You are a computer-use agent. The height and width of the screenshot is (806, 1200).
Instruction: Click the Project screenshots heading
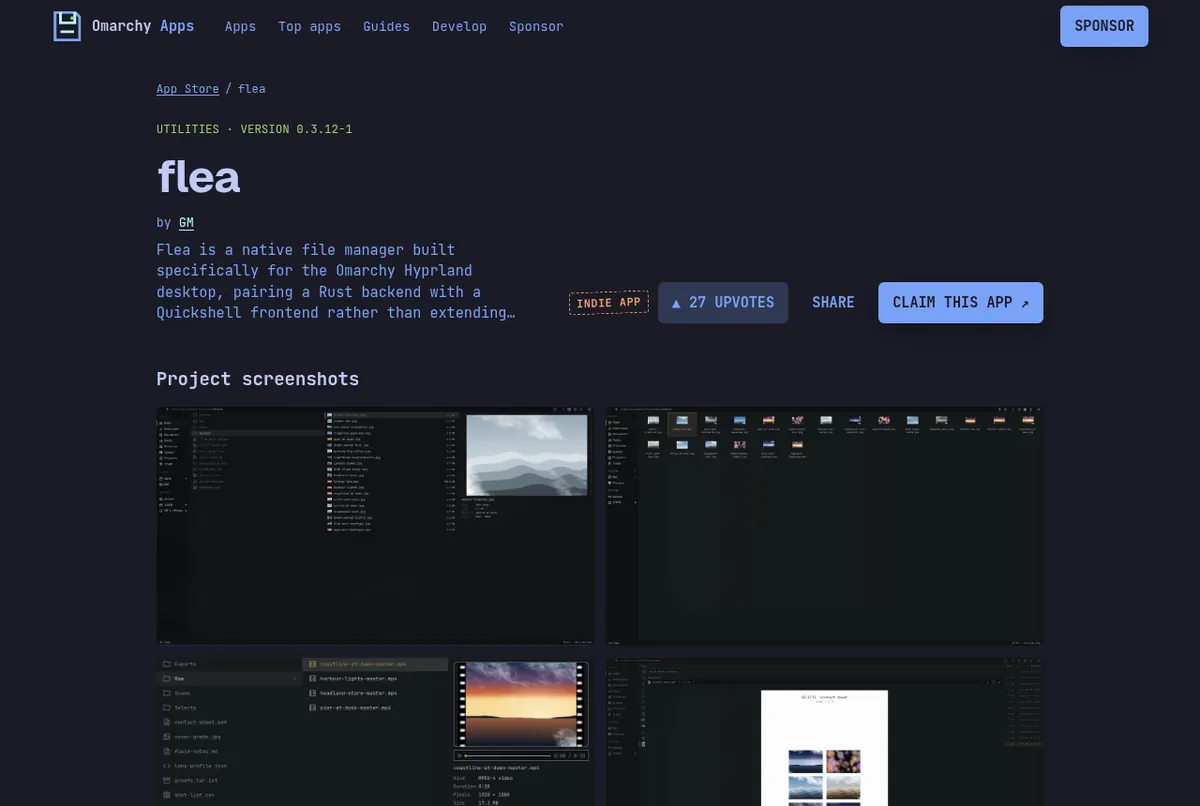pyautogui.click(x=258, y=379)
